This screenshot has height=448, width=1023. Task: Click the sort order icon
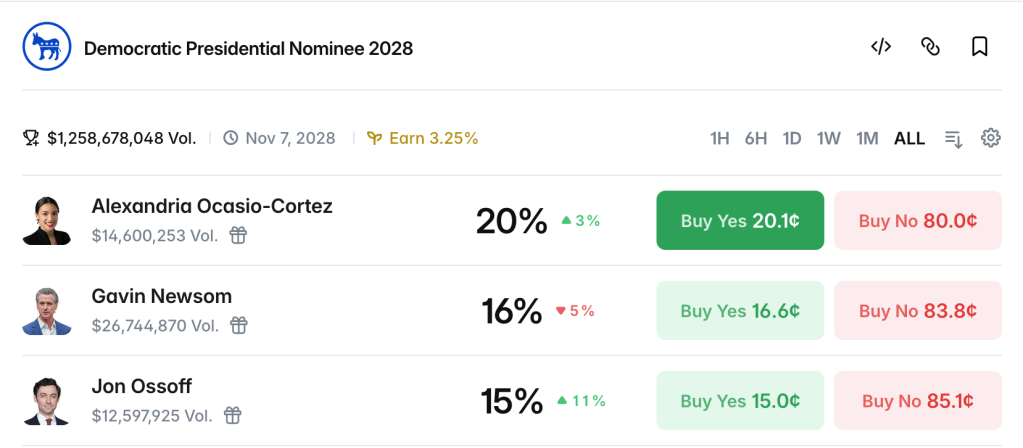(x=953, y=138)
